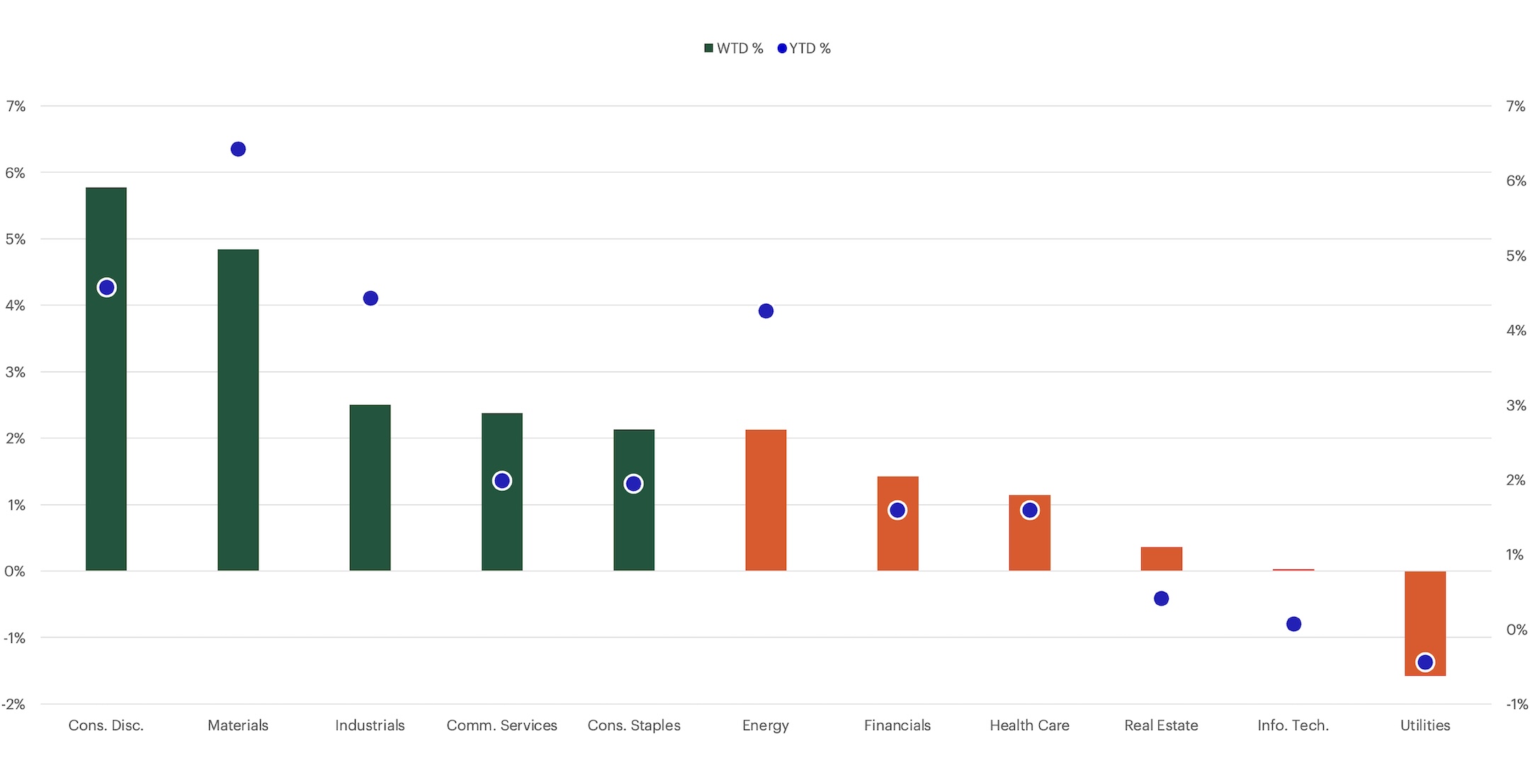Click the Materials category axis label
Image resolution: width=1530 pixels, height=784 pixels.
237,725
